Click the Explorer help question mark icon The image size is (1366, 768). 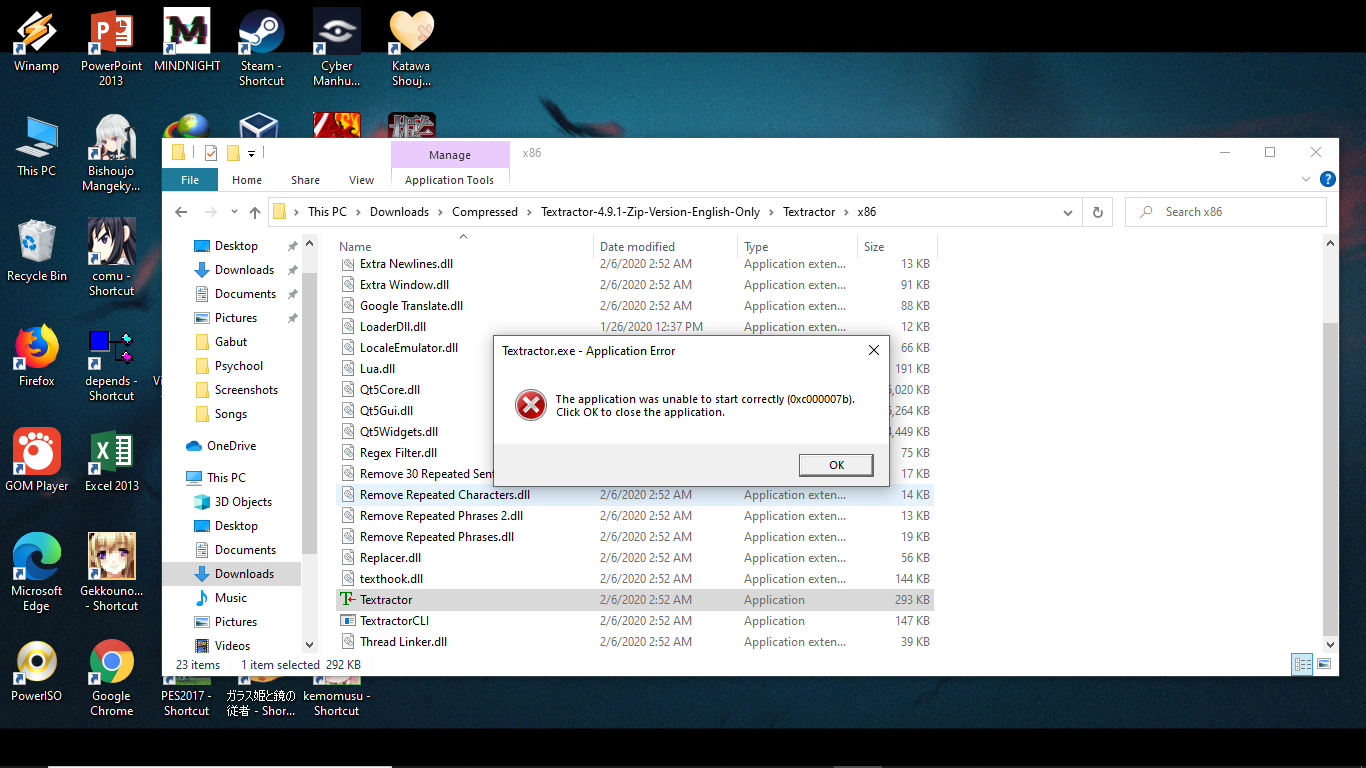tap(1328, 180)
